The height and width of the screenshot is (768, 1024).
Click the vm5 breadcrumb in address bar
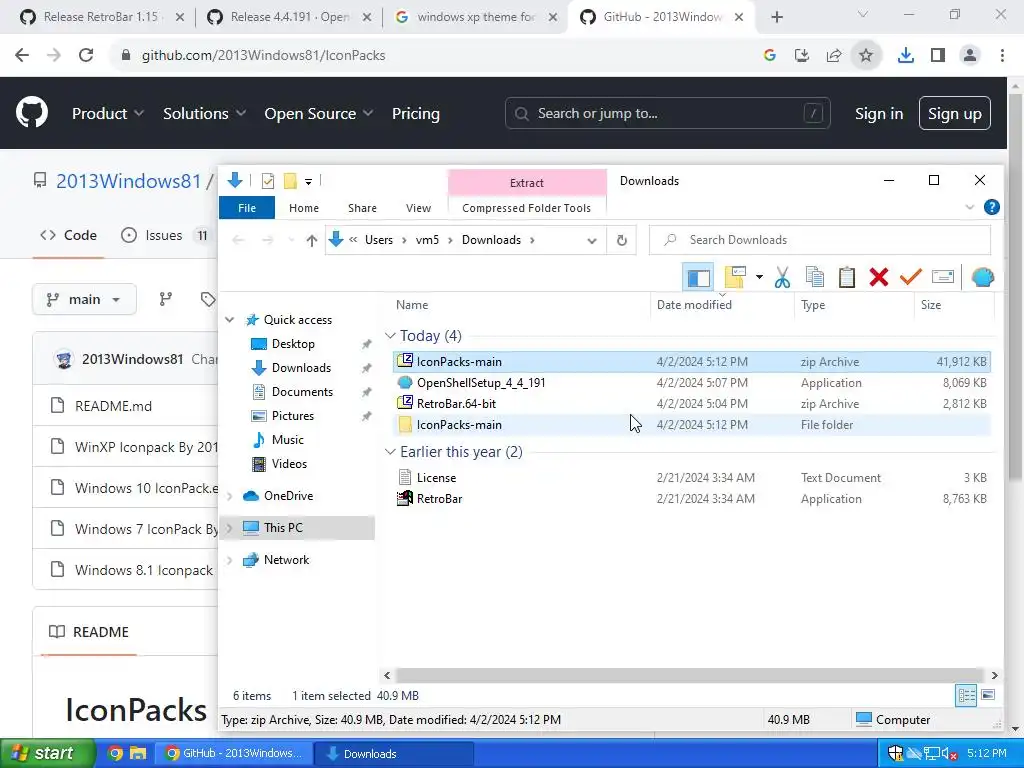click(x=427, y=240)
